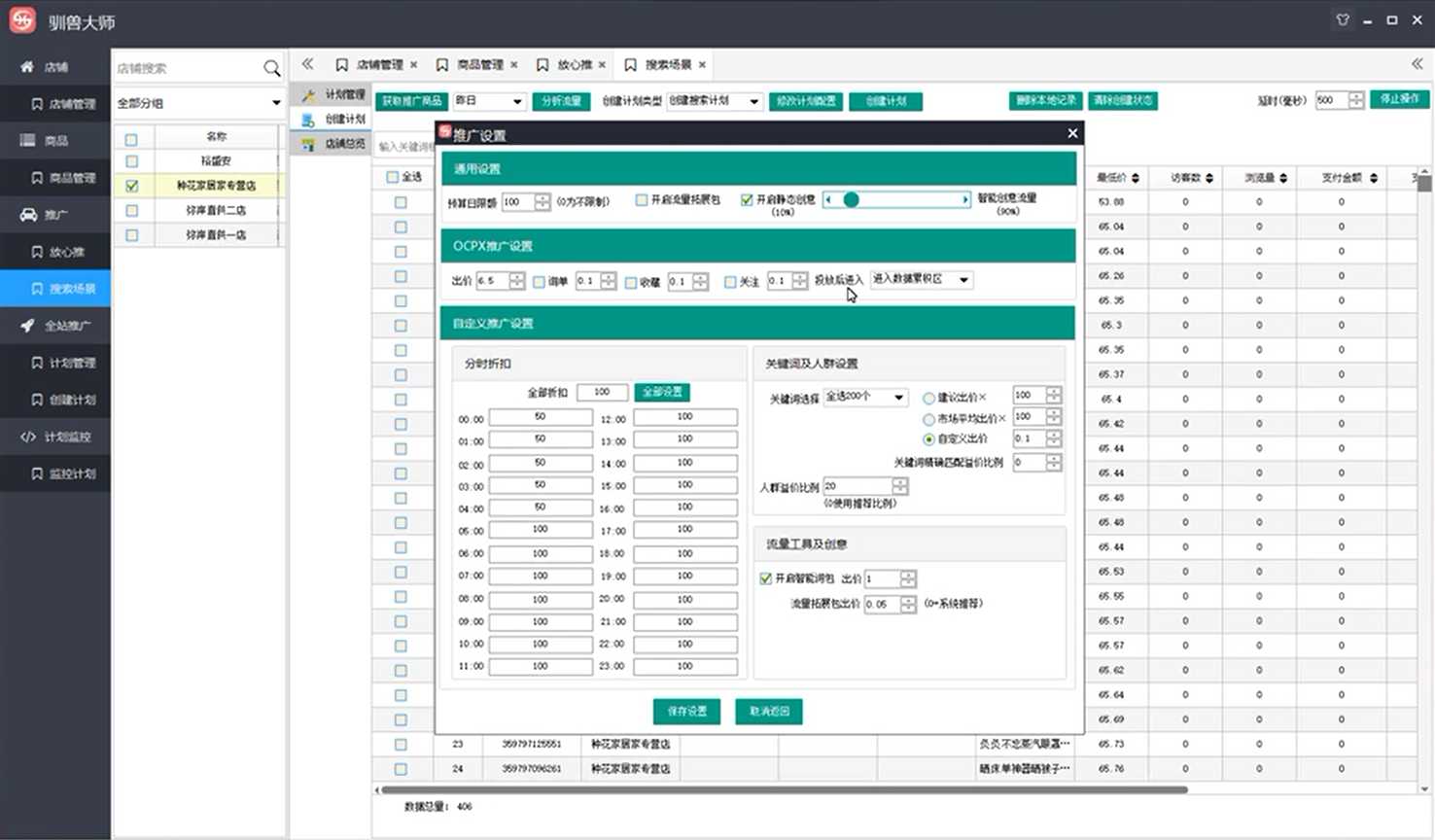Sort by 访客数 column arrows

tap(1208, 178)
